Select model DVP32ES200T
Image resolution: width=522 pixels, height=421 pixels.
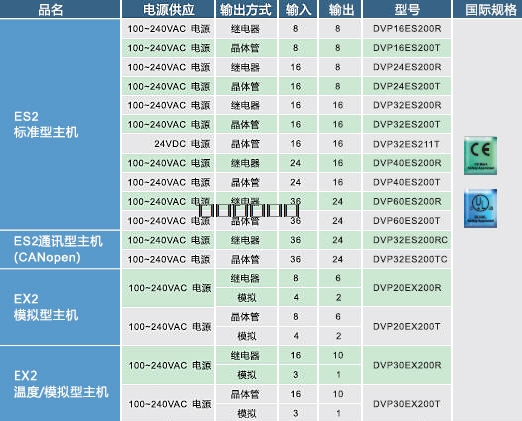[x=407, y=124]
